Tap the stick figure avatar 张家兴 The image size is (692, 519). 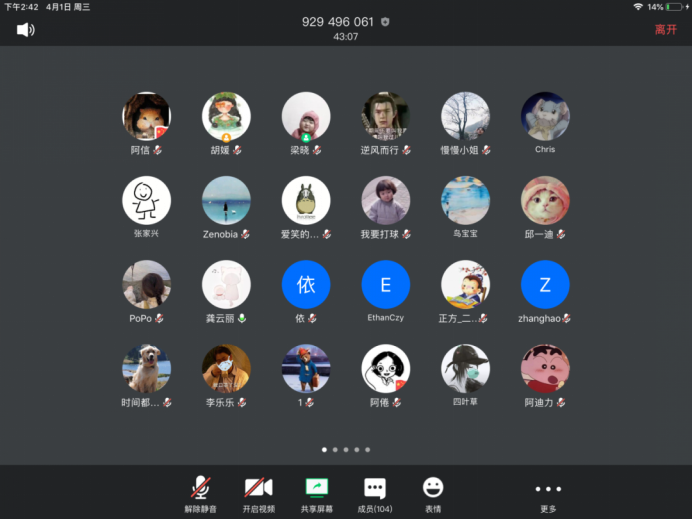pyautogui.click(x=146, y=200)
